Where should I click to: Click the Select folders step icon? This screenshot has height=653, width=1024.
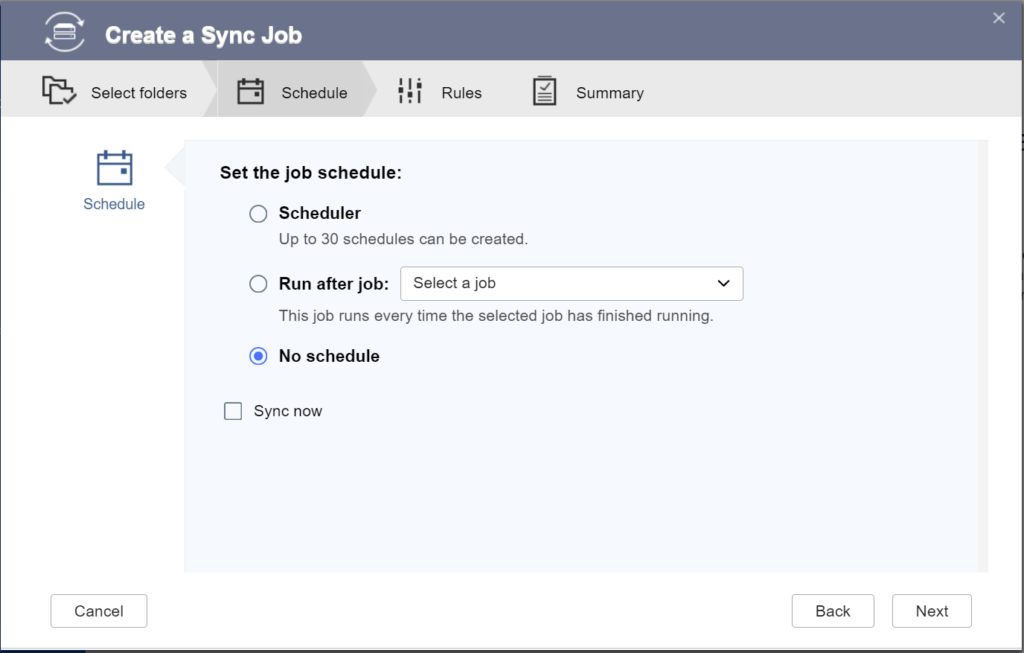[x=59, y=92]
